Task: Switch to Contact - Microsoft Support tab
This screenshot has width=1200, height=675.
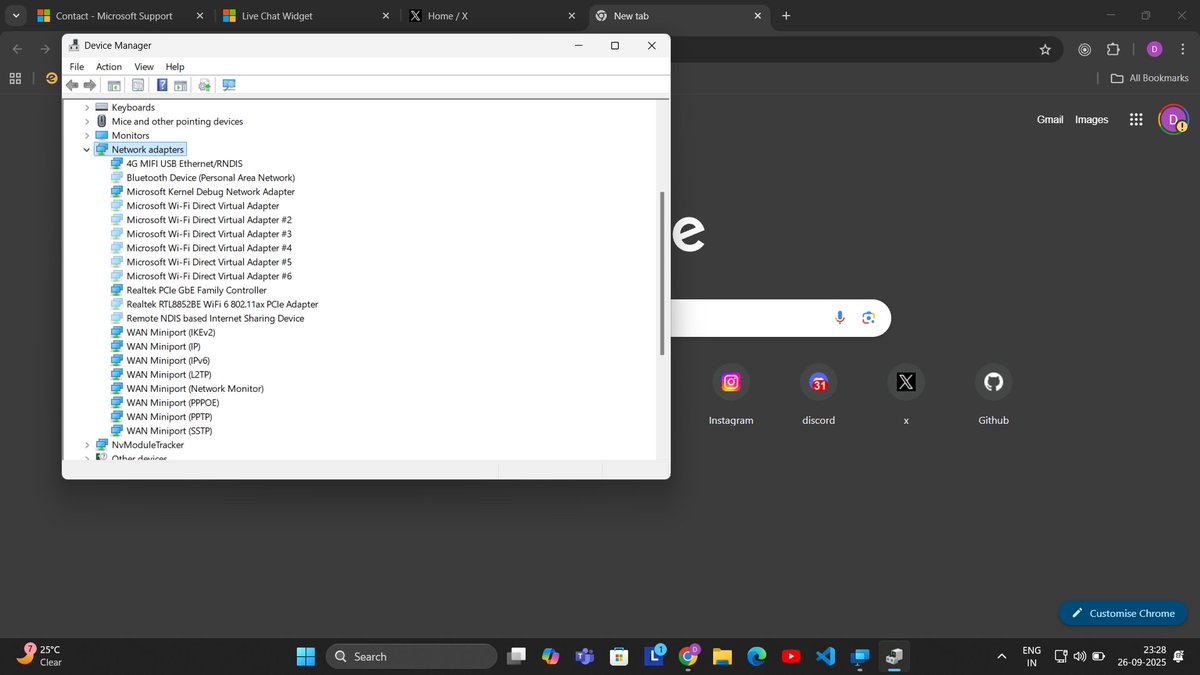Action: (121, 16)
